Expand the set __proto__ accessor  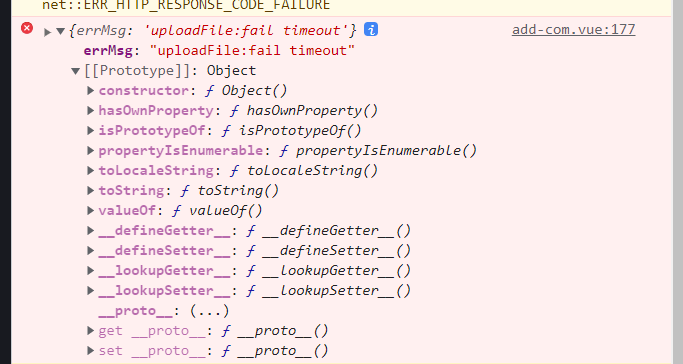[x=90, y=351]
